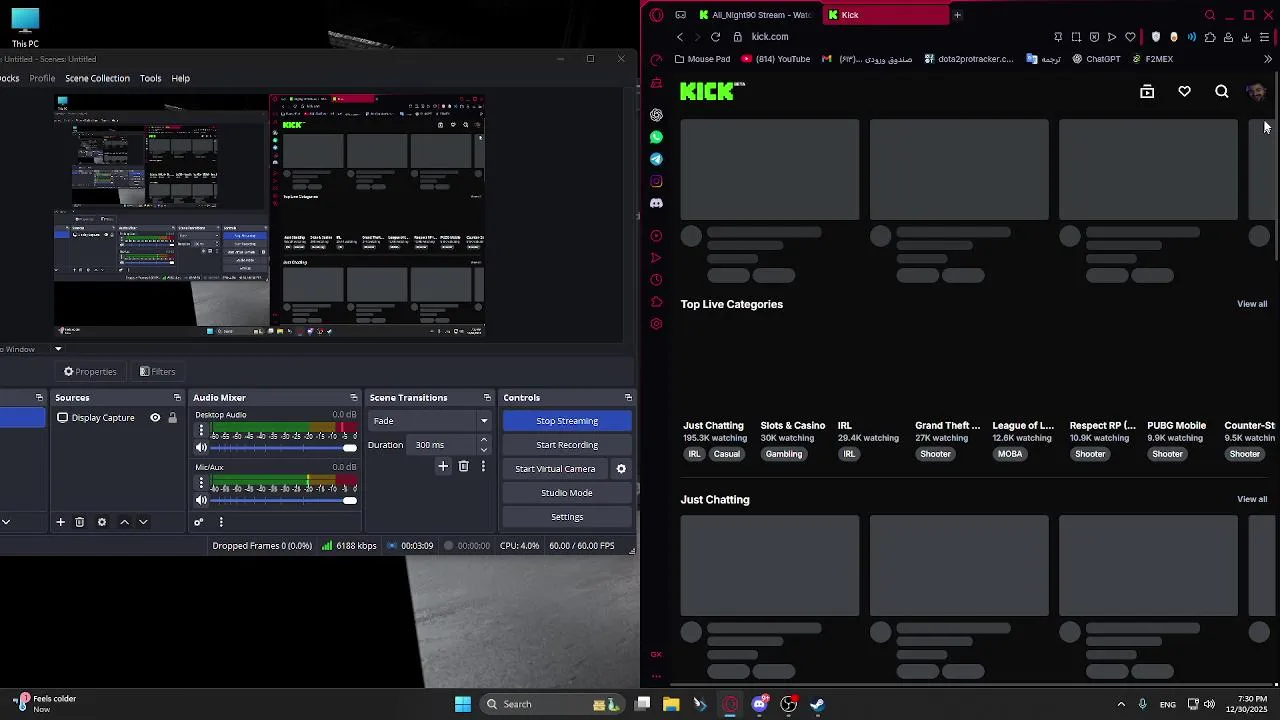Open Desktop Audio options three-dot menu
The height and width of the screenshot is (720, 1280).
pos(201,430)
